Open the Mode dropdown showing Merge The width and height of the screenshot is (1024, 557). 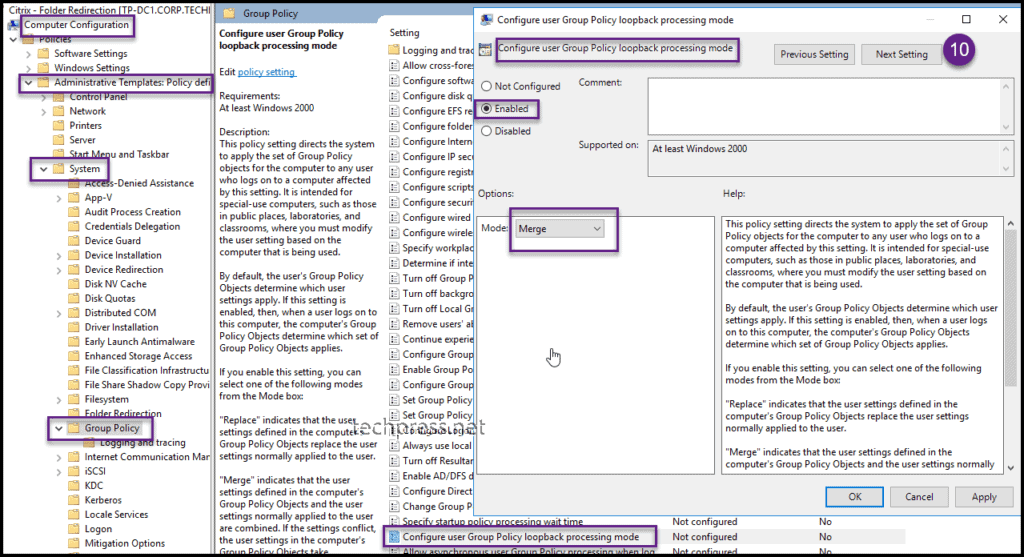[559, 229]
